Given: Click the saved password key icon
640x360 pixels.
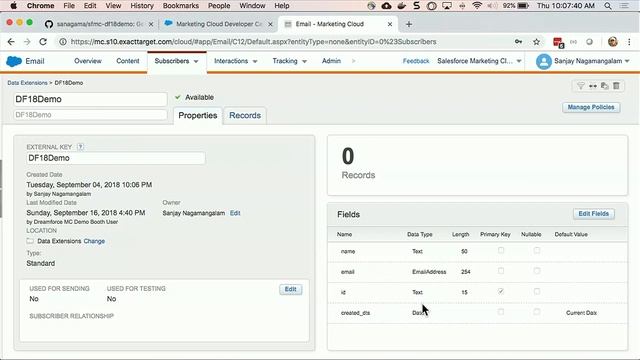Looking at the screenshot, I should pos(518,42).
